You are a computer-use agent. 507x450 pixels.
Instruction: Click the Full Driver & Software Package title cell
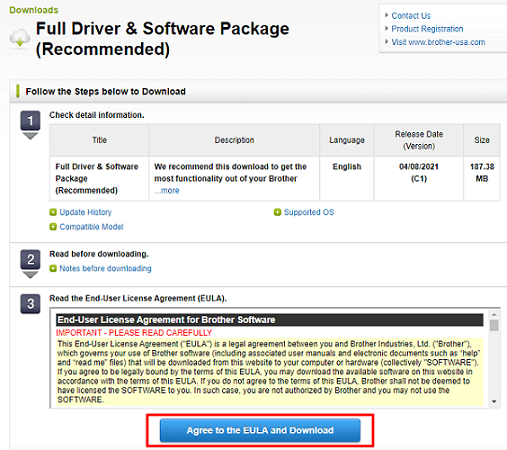99,179
